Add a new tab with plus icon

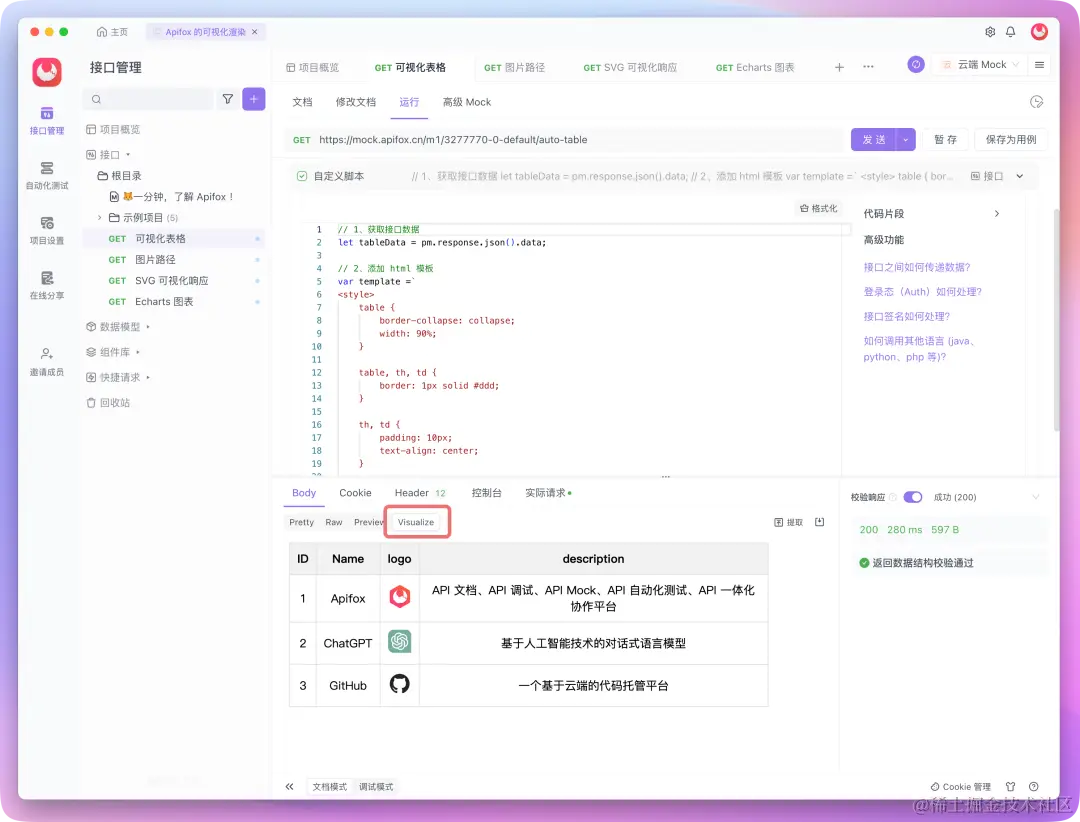click(839, 67)
